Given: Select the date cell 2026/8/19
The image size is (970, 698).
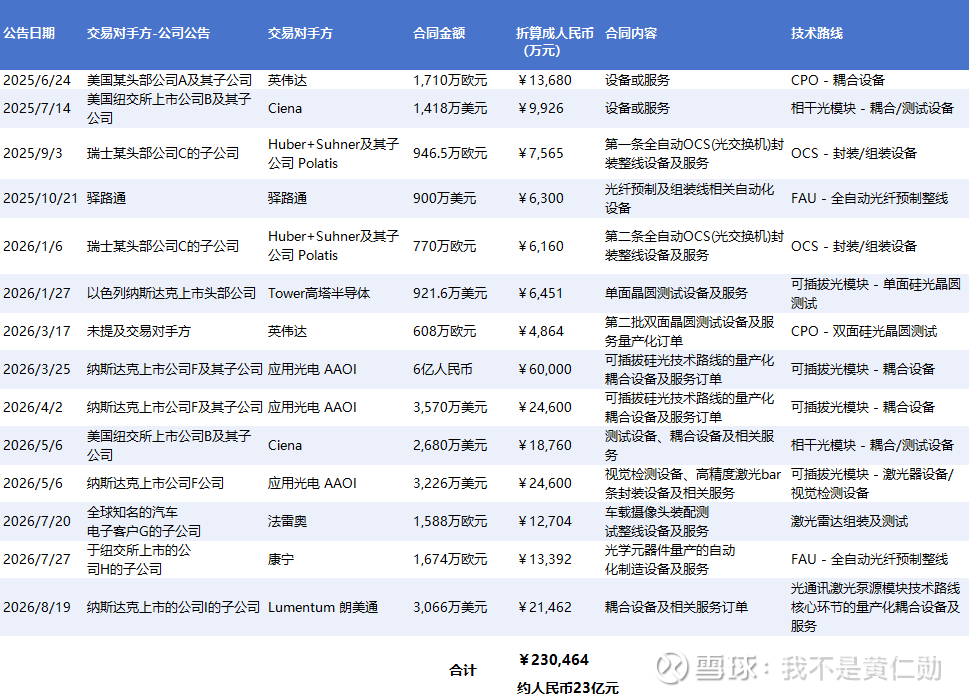Looking at the screenshot, I should pyautogui.click(x=37, y=608).
